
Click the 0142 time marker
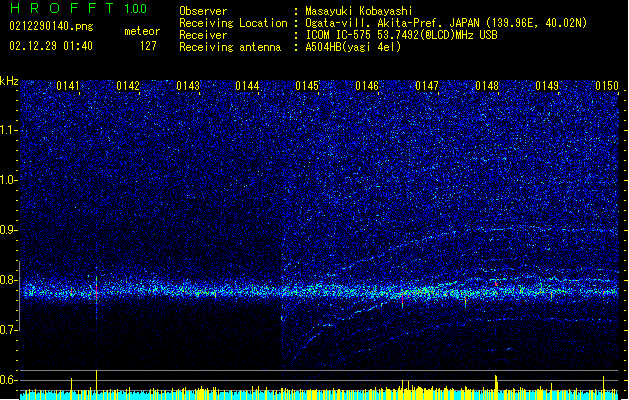coord(128,86)
